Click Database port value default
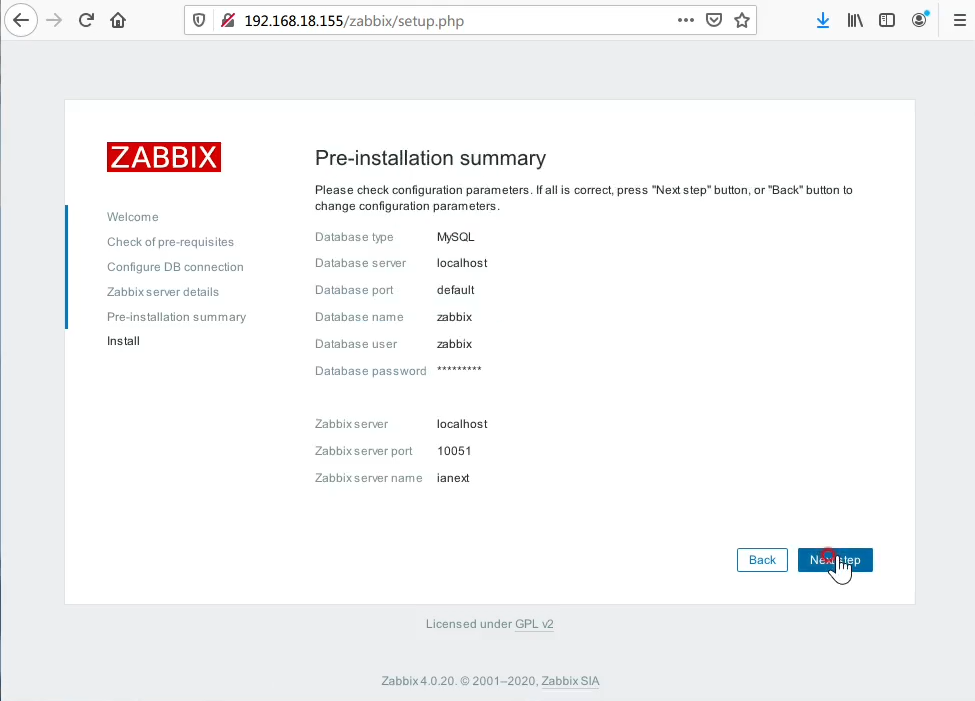This screenshot has width=975, height=701. click(455, 290)
